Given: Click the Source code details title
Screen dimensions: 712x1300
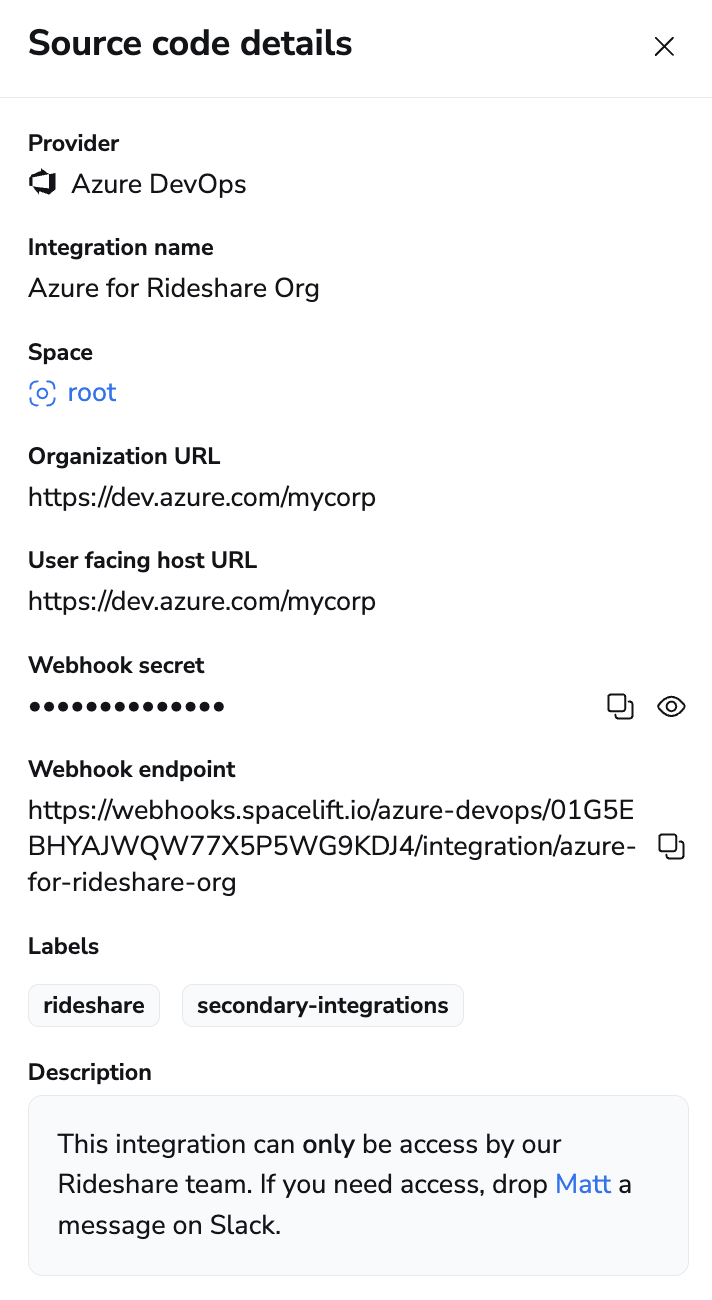Looking at the screenshot, I should click(x=190, y=43).
